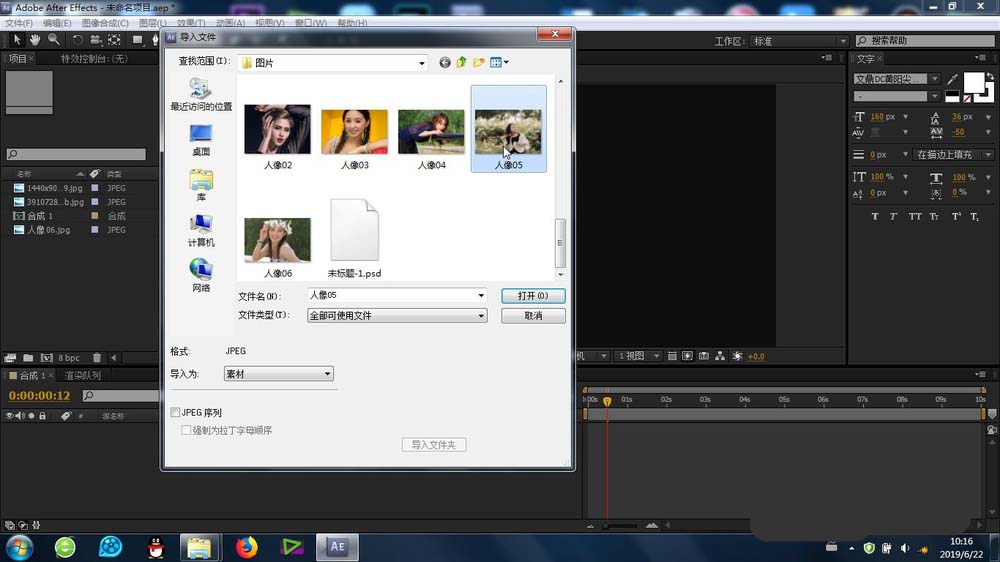Click the white fill color swatch
Image resolution: width=1000 pixels, height=562 pixels.
tap(973, 82)
